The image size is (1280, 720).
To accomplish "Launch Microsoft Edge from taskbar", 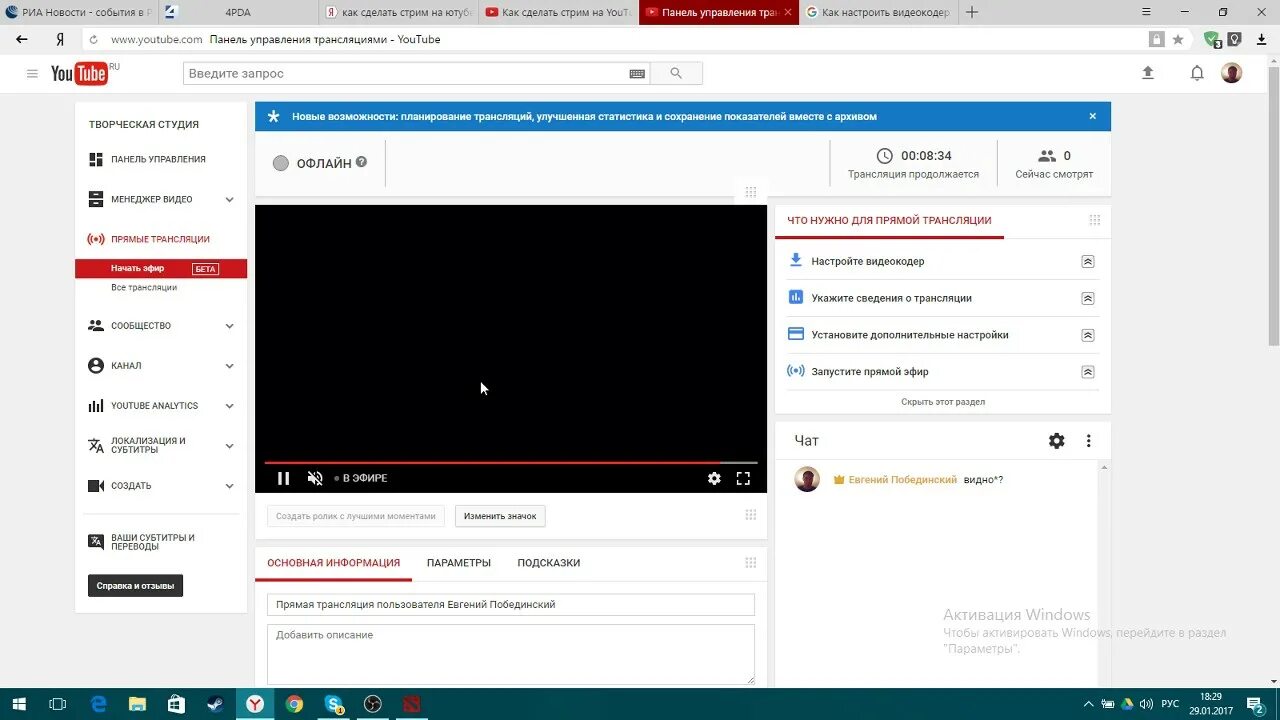I will (x=98, y=704).
